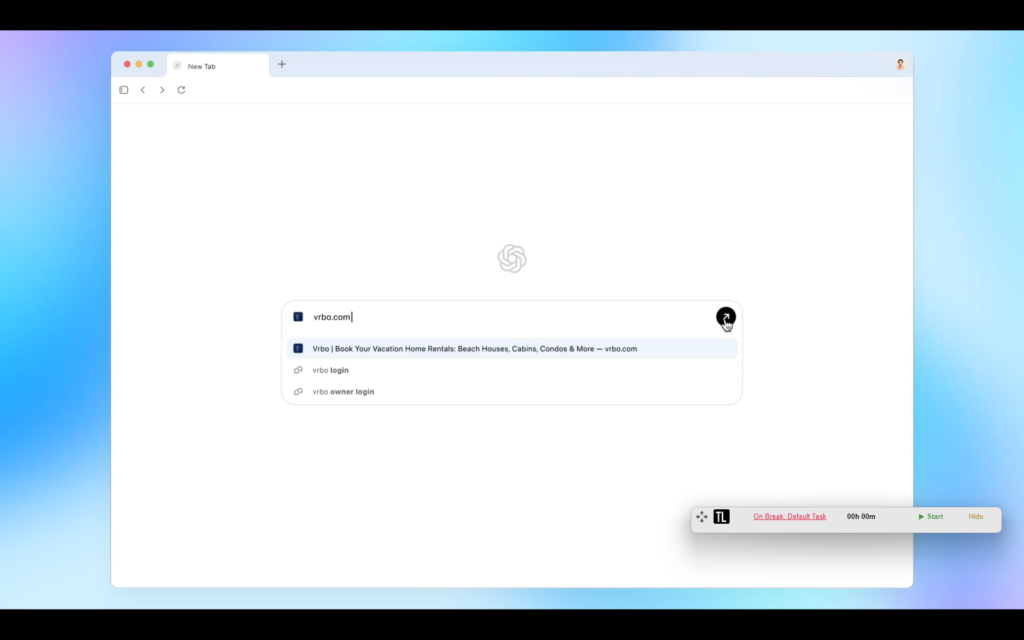Click the profile avatar in the top-right corner

click(x=899, y=64)
